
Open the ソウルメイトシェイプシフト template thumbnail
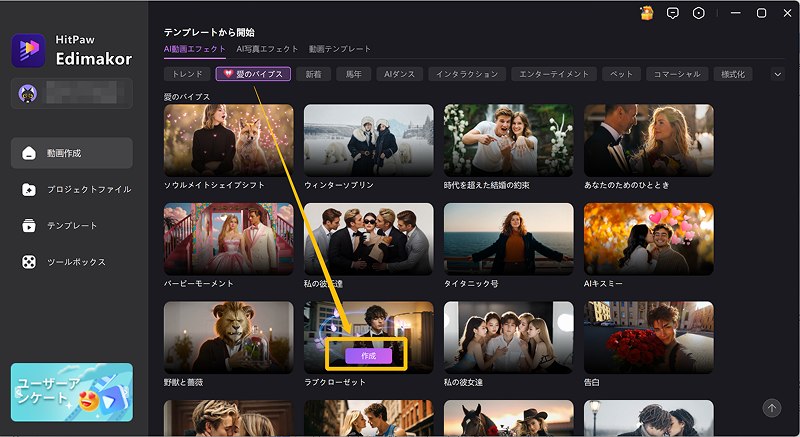[229, 140]
